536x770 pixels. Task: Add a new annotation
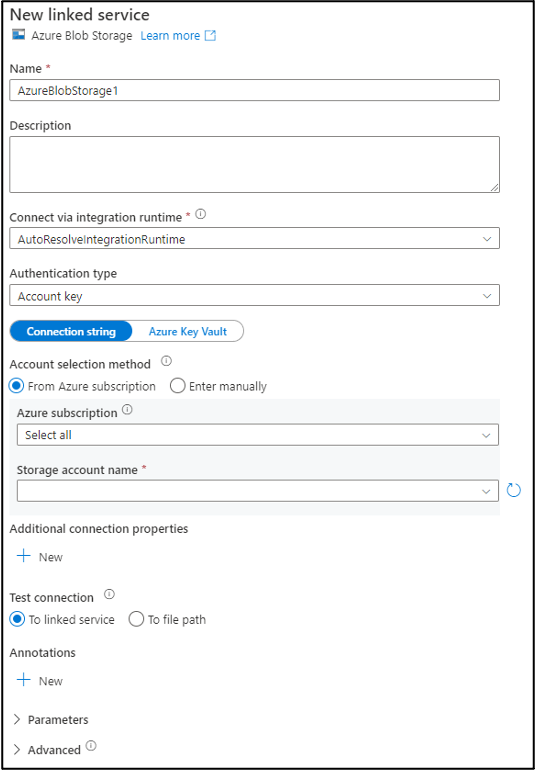[40, 681]
